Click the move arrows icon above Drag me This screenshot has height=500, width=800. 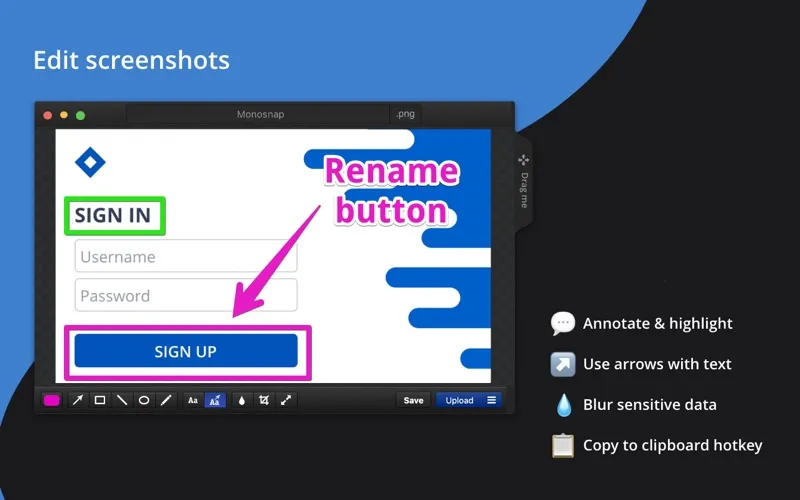pos(523,160)
